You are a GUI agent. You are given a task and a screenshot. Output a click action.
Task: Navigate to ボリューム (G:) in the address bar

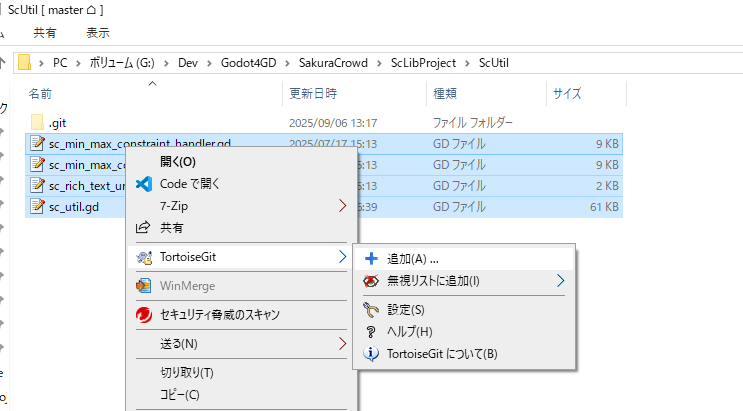point(122,63)
